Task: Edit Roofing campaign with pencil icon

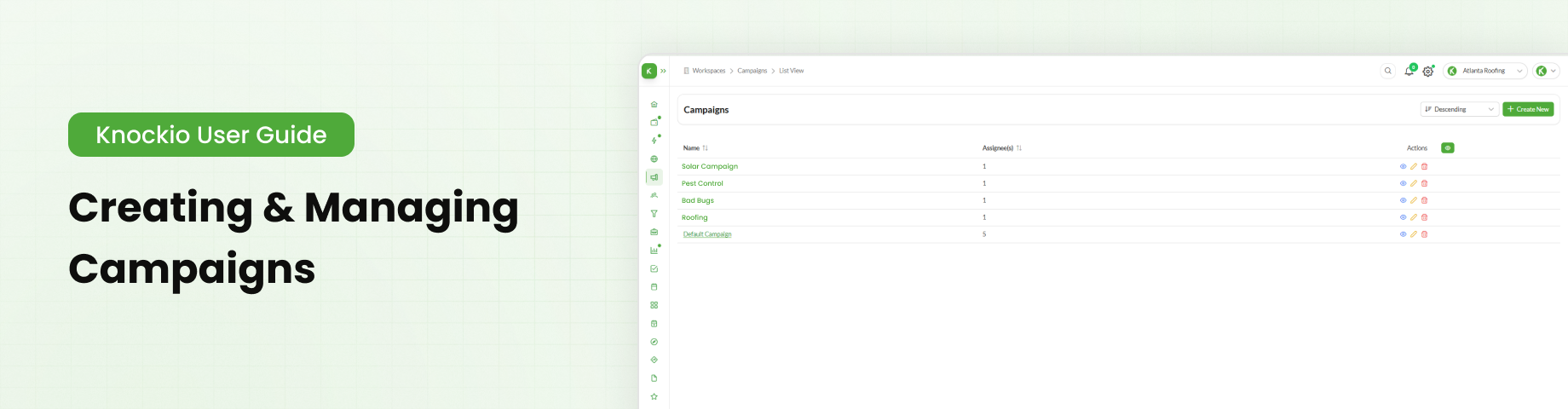Action: click(1414, 217)
